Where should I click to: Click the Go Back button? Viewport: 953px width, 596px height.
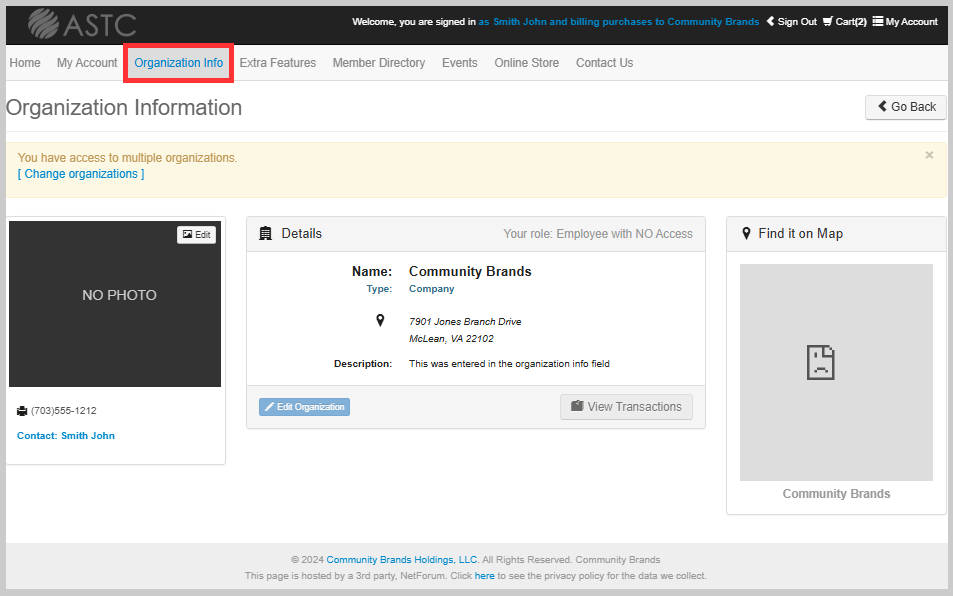[906, 107]
